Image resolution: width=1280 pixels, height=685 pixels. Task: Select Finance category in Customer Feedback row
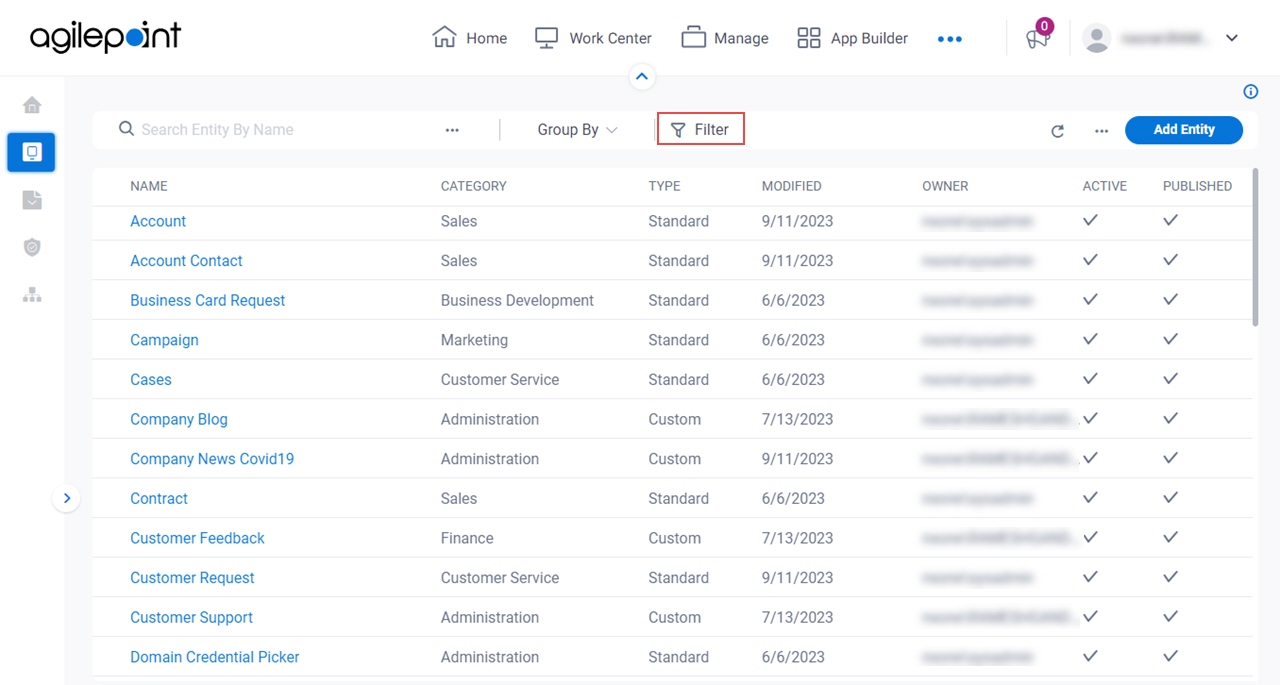pos(467,538)
